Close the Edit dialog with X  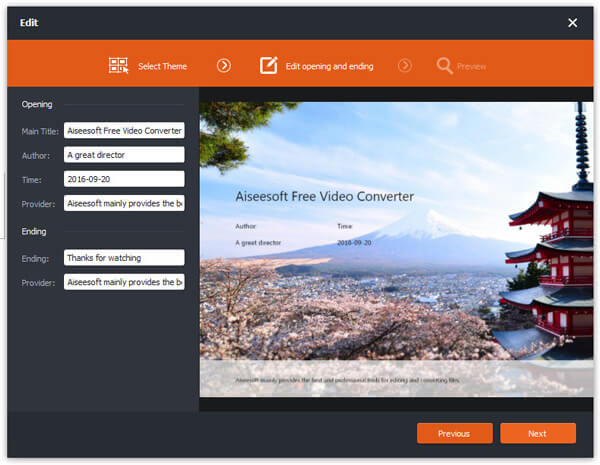coord(572,23)
